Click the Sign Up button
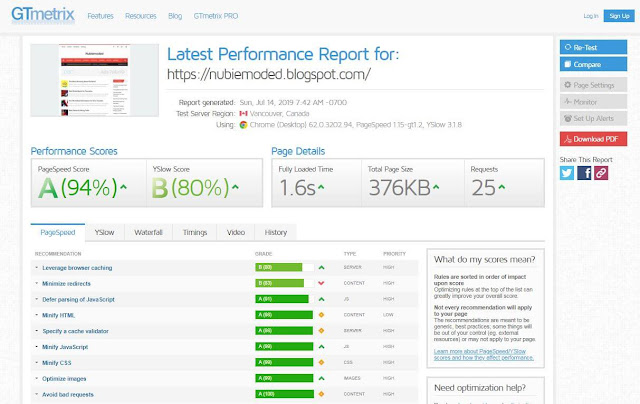The image size is (640, 404). click(619, 16)
